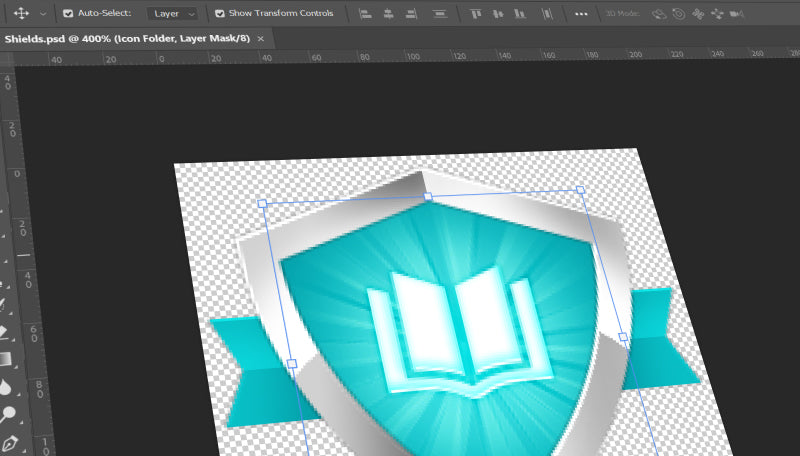Click the Align horizontal centers icon
This screenshot has width=800, height=456.
coord(389,14)
